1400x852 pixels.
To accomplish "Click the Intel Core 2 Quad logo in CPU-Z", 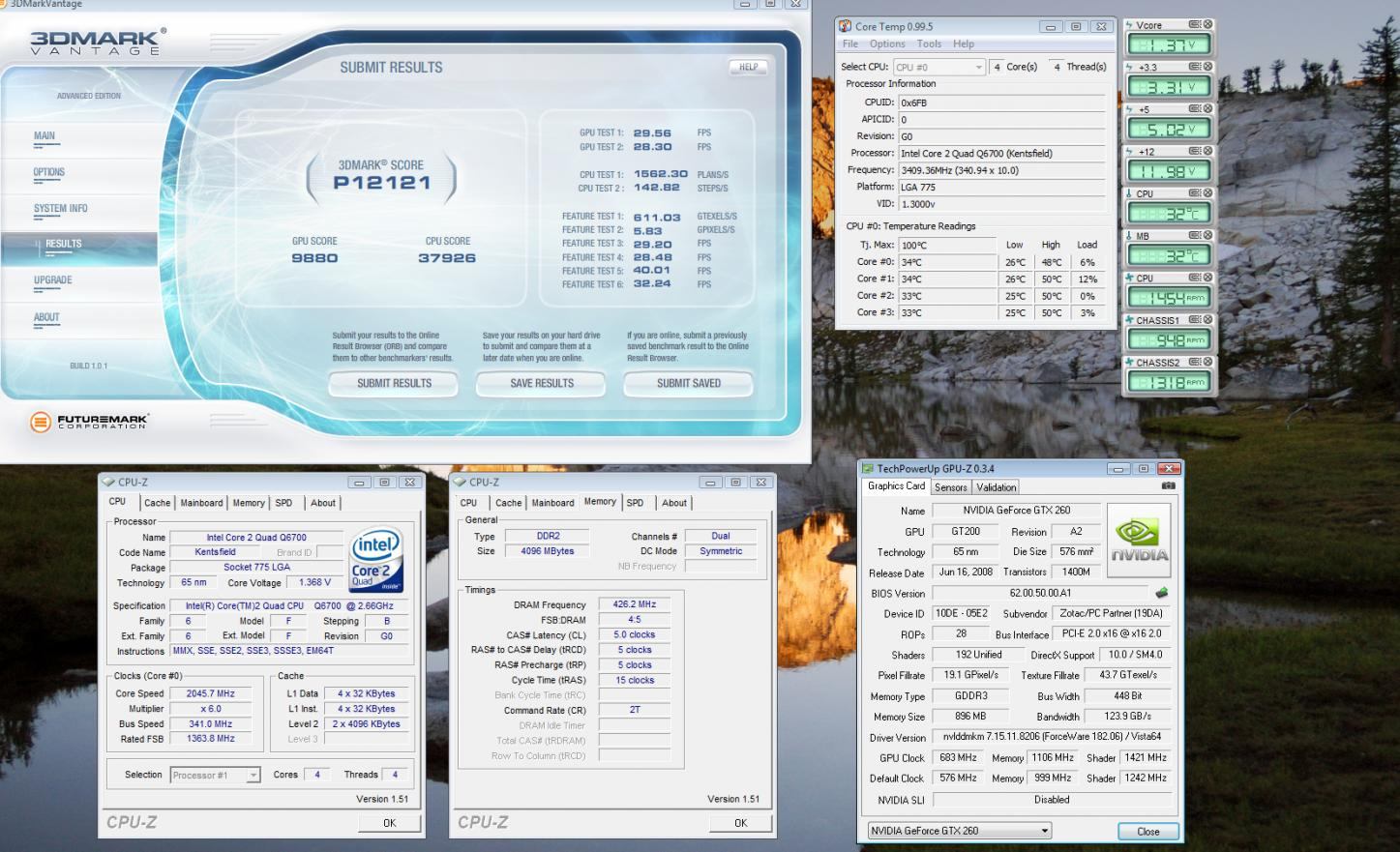I will [376, 559].
